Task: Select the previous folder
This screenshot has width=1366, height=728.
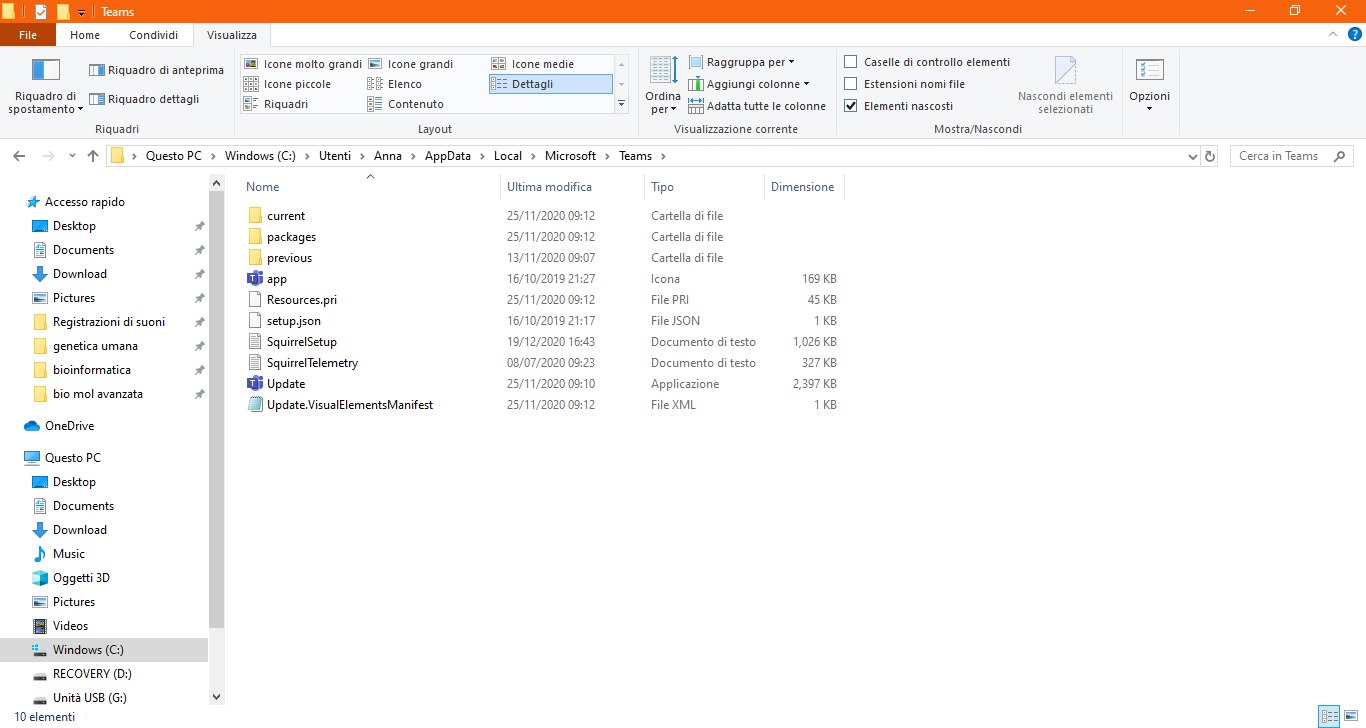Action: coord(289,258)
